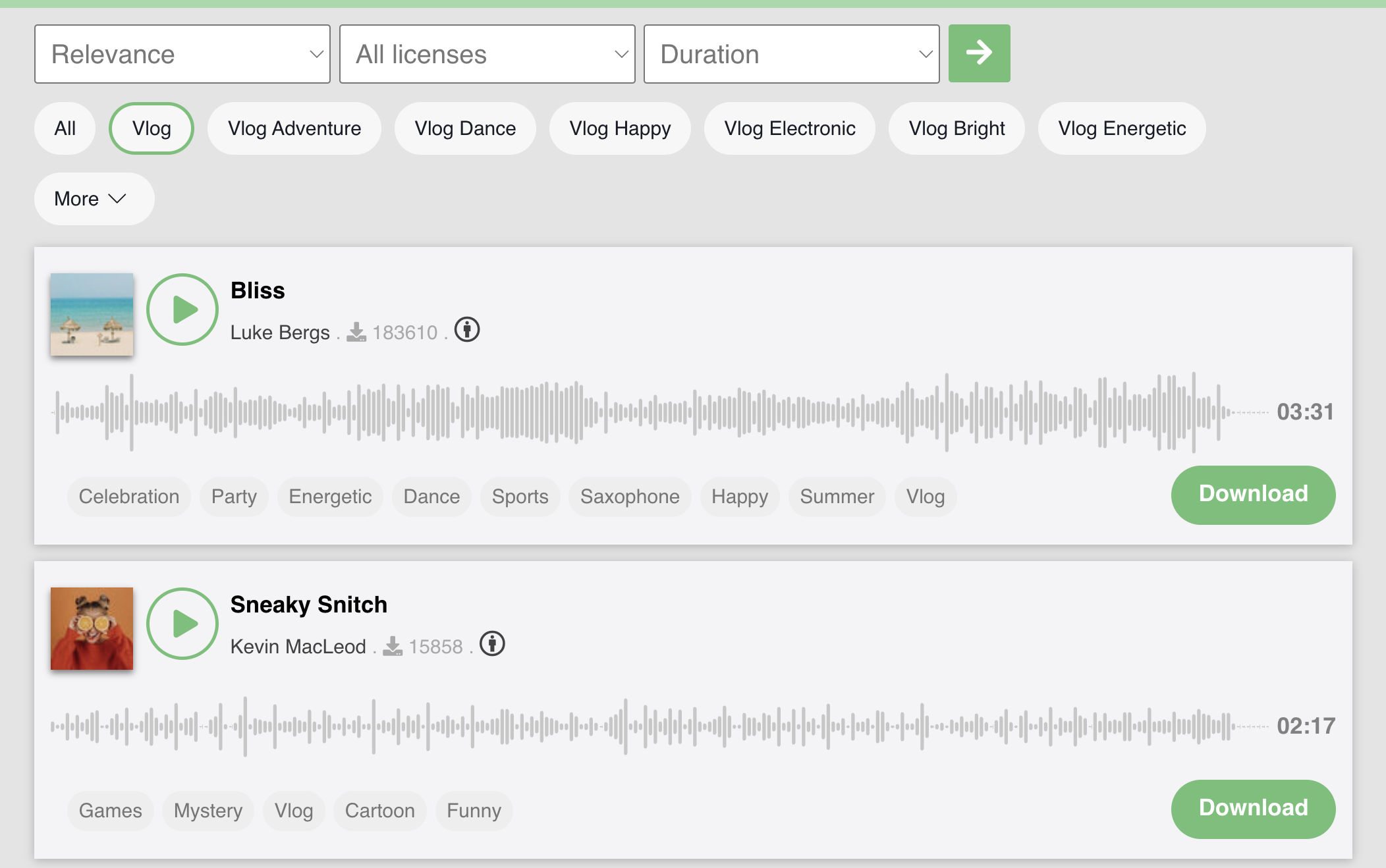Open license info icon for Sneaky Snitch
This screenshot has height=868, width=1386.
coord(492,643)
